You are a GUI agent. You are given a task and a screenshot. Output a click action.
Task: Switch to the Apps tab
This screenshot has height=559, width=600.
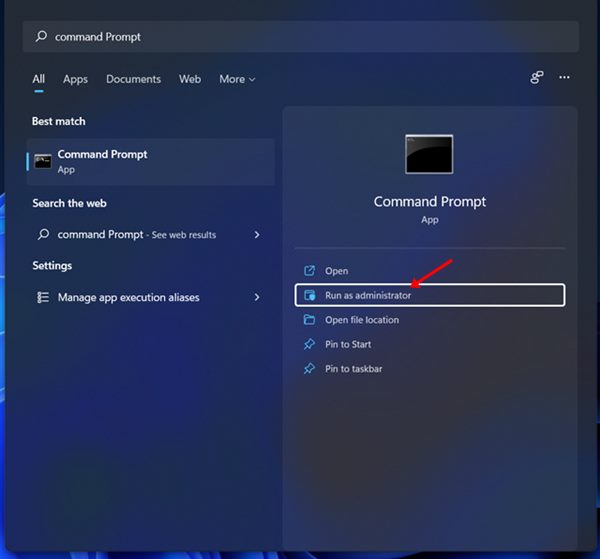tap(75, 79)
